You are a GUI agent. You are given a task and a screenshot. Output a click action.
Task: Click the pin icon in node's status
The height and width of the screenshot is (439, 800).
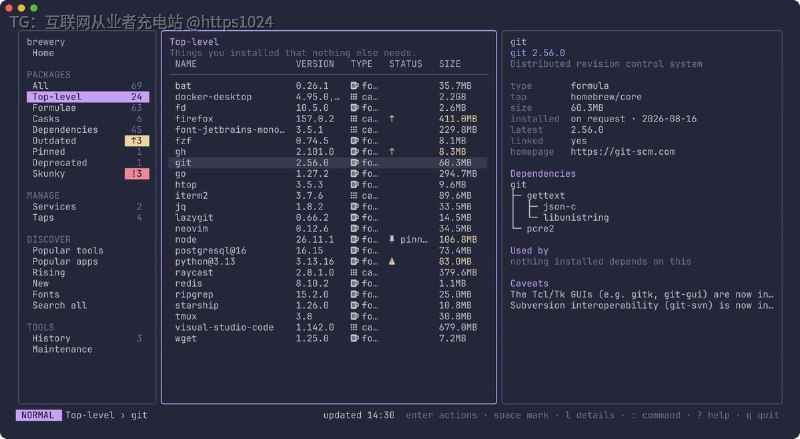(x=392, y=239)
